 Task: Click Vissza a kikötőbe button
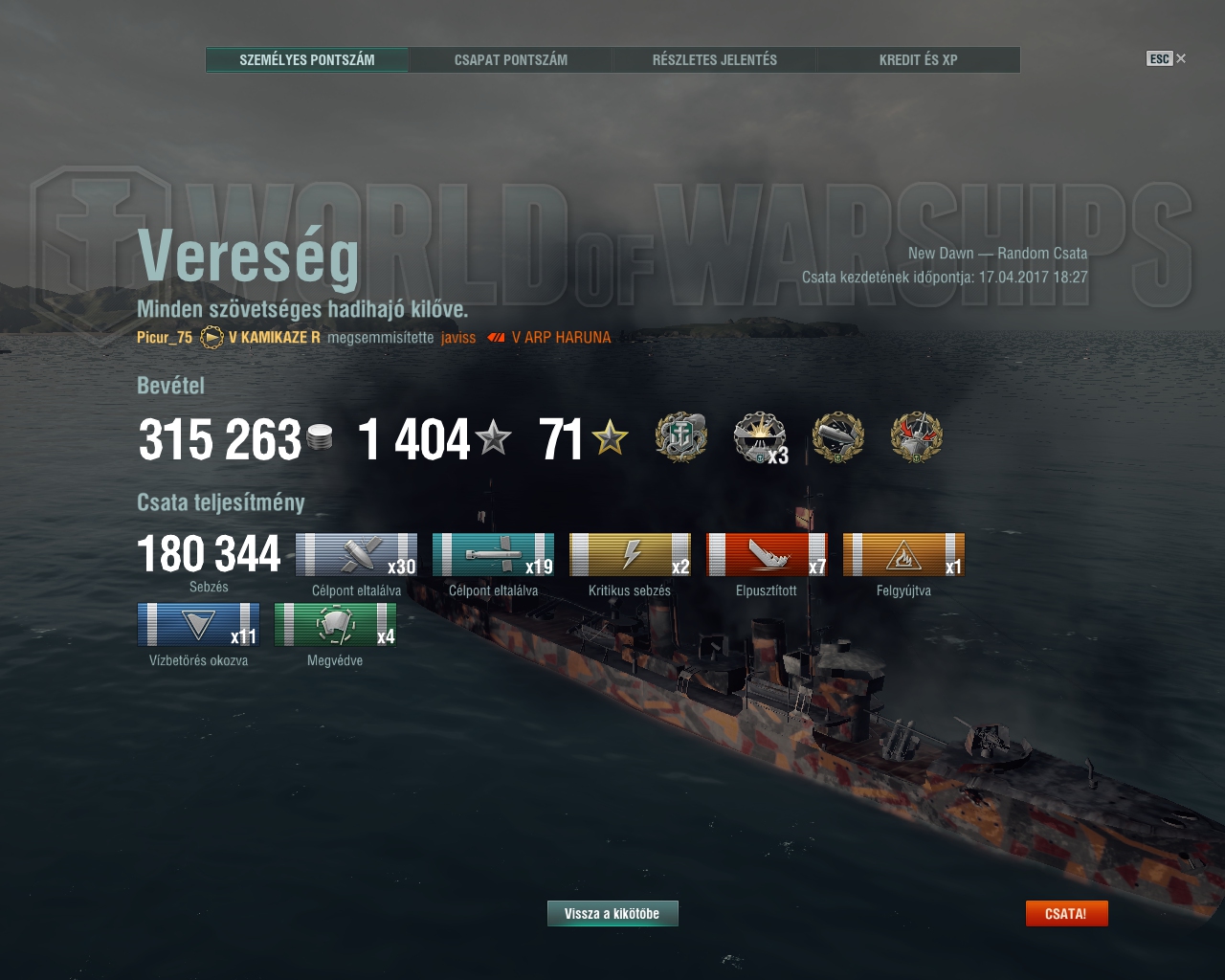612,914
